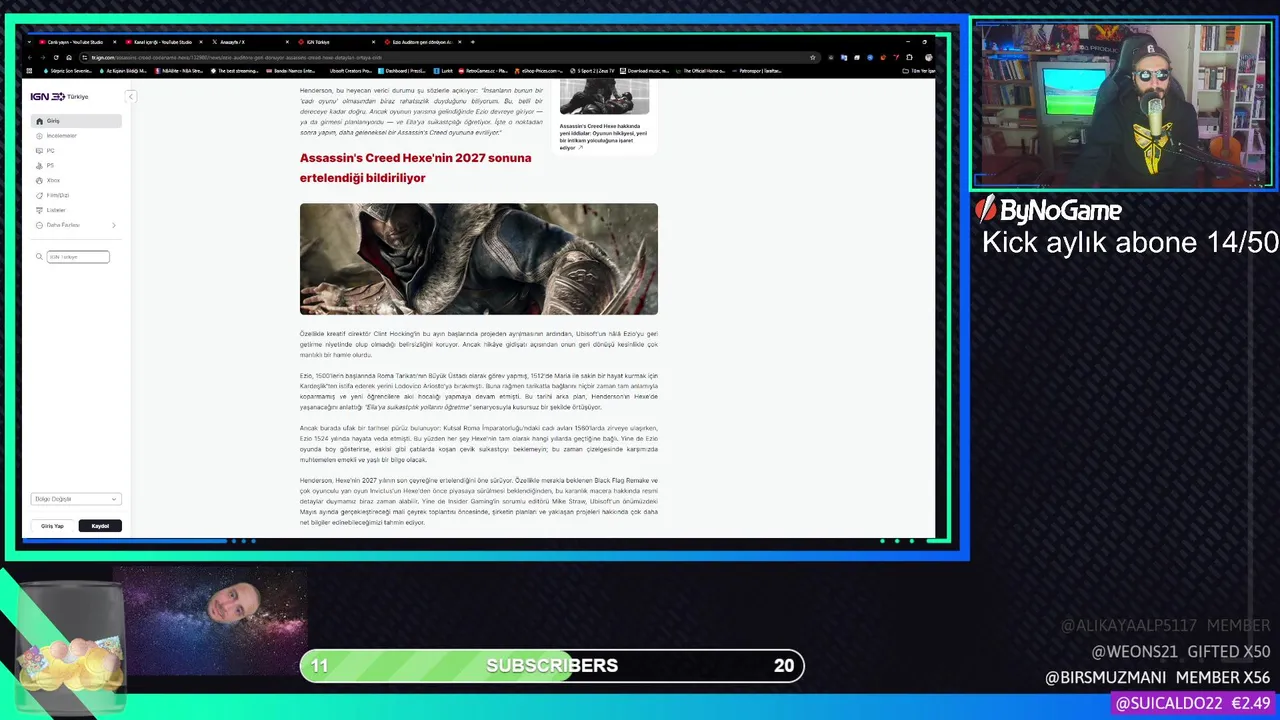This screenshot has width=1280, height=720.
Task: Open the Chrome profile avatar
Action: tap(928, 57)
